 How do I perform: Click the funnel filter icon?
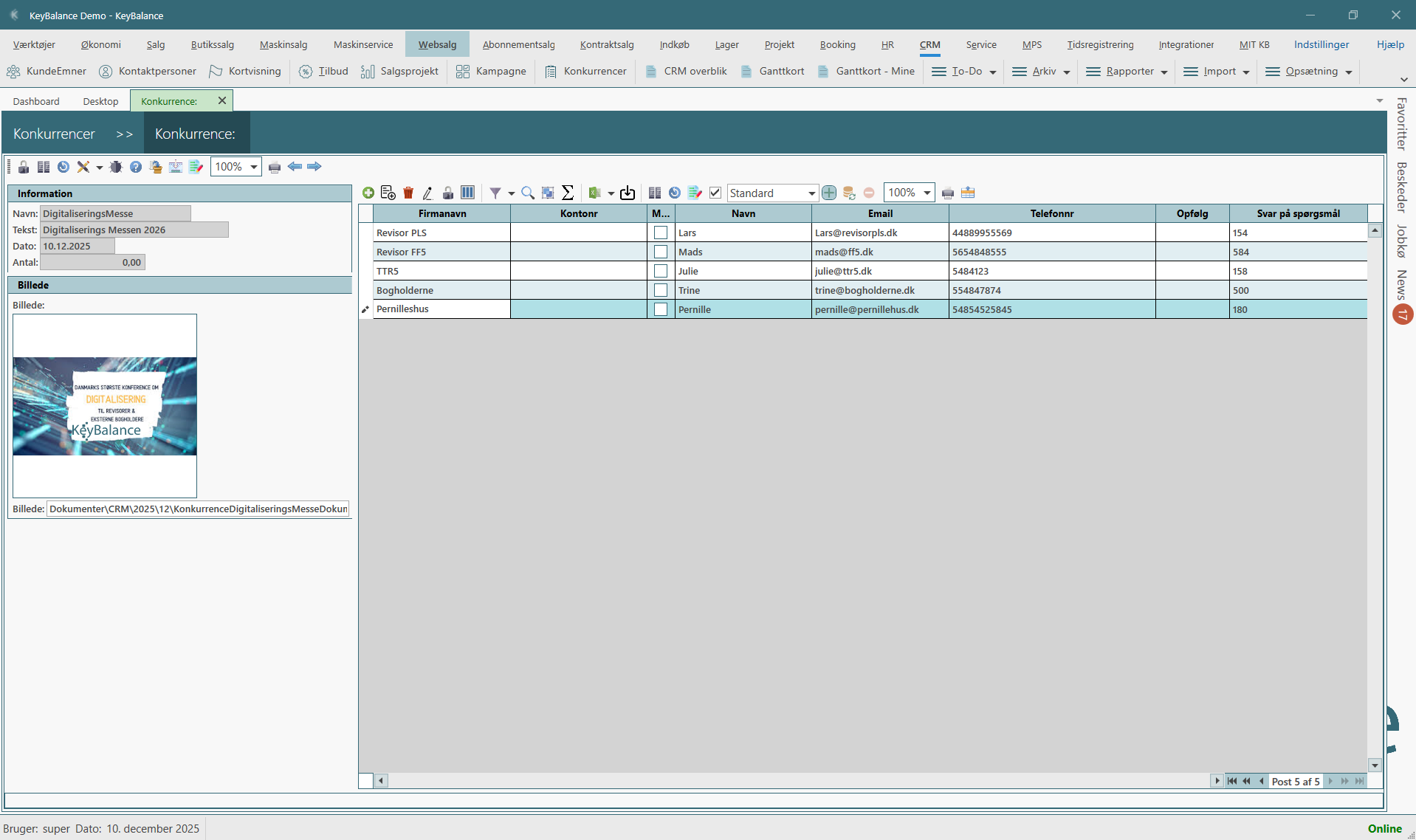(x=495, y=193)
